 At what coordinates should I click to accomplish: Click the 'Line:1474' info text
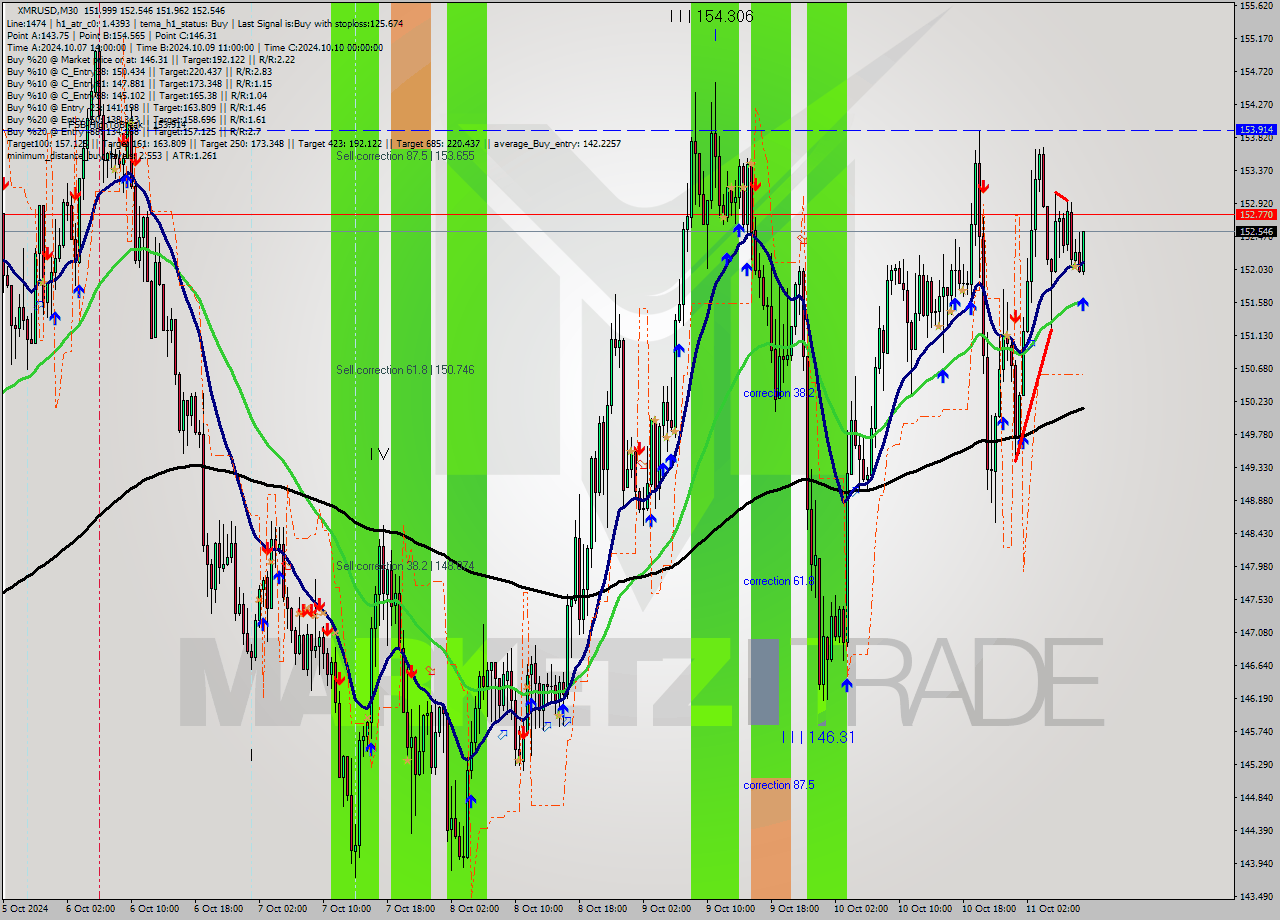pyautogui.click(x=26, y=22)
